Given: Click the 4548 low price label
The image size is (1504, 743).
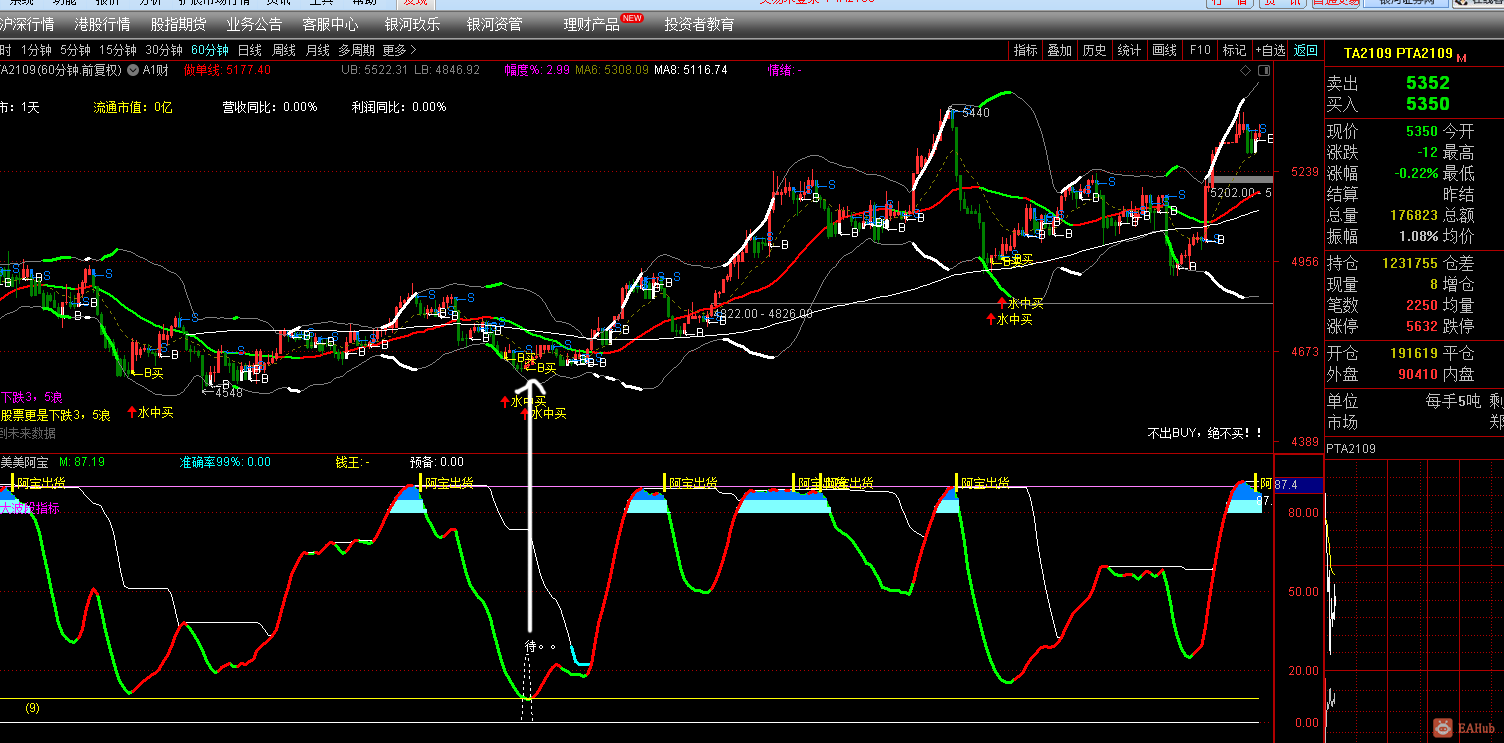Looking at the screenshot, I should point(228,393).
